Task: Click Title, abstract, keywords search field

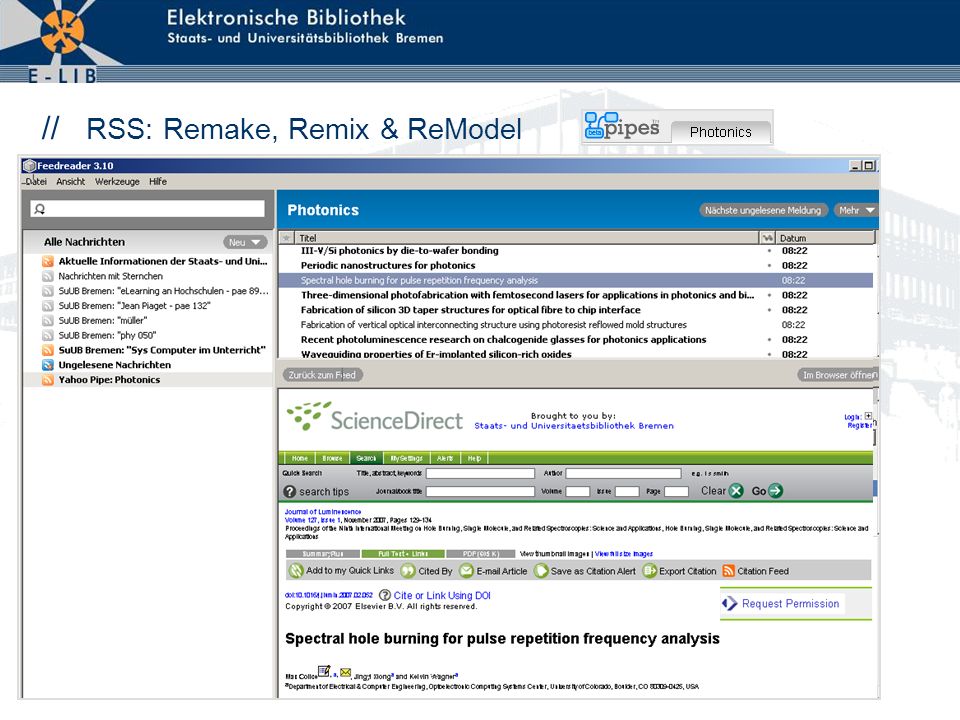Action: click(x=481, y=473)
